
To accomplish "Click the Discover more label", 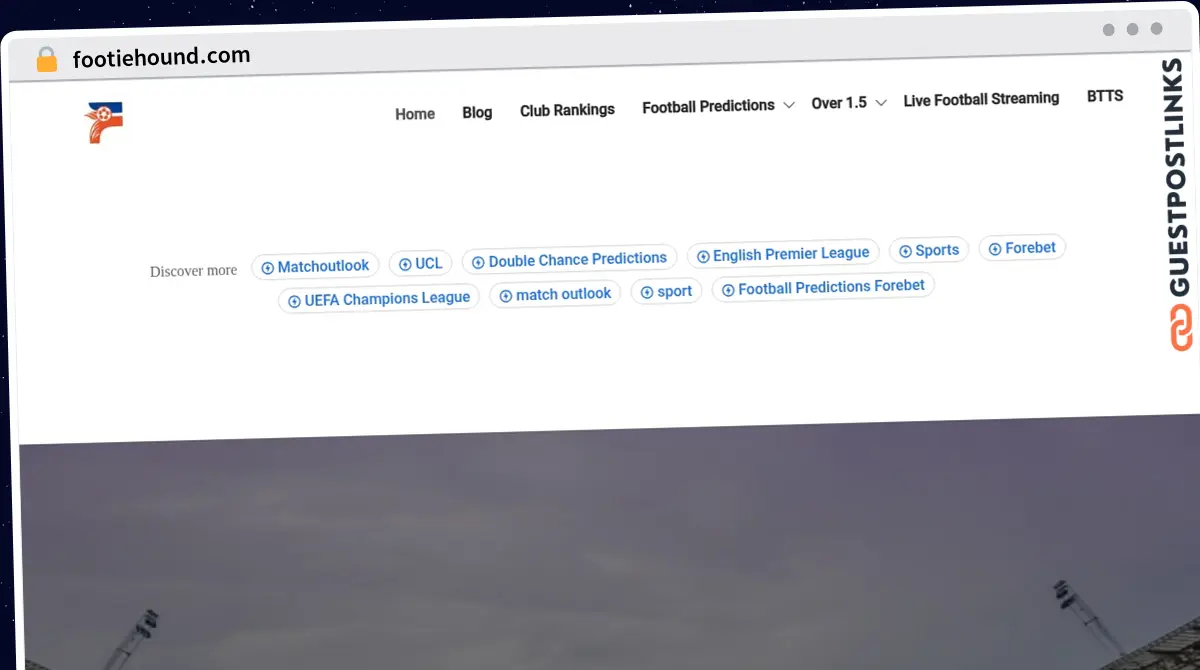I will 193,271.
